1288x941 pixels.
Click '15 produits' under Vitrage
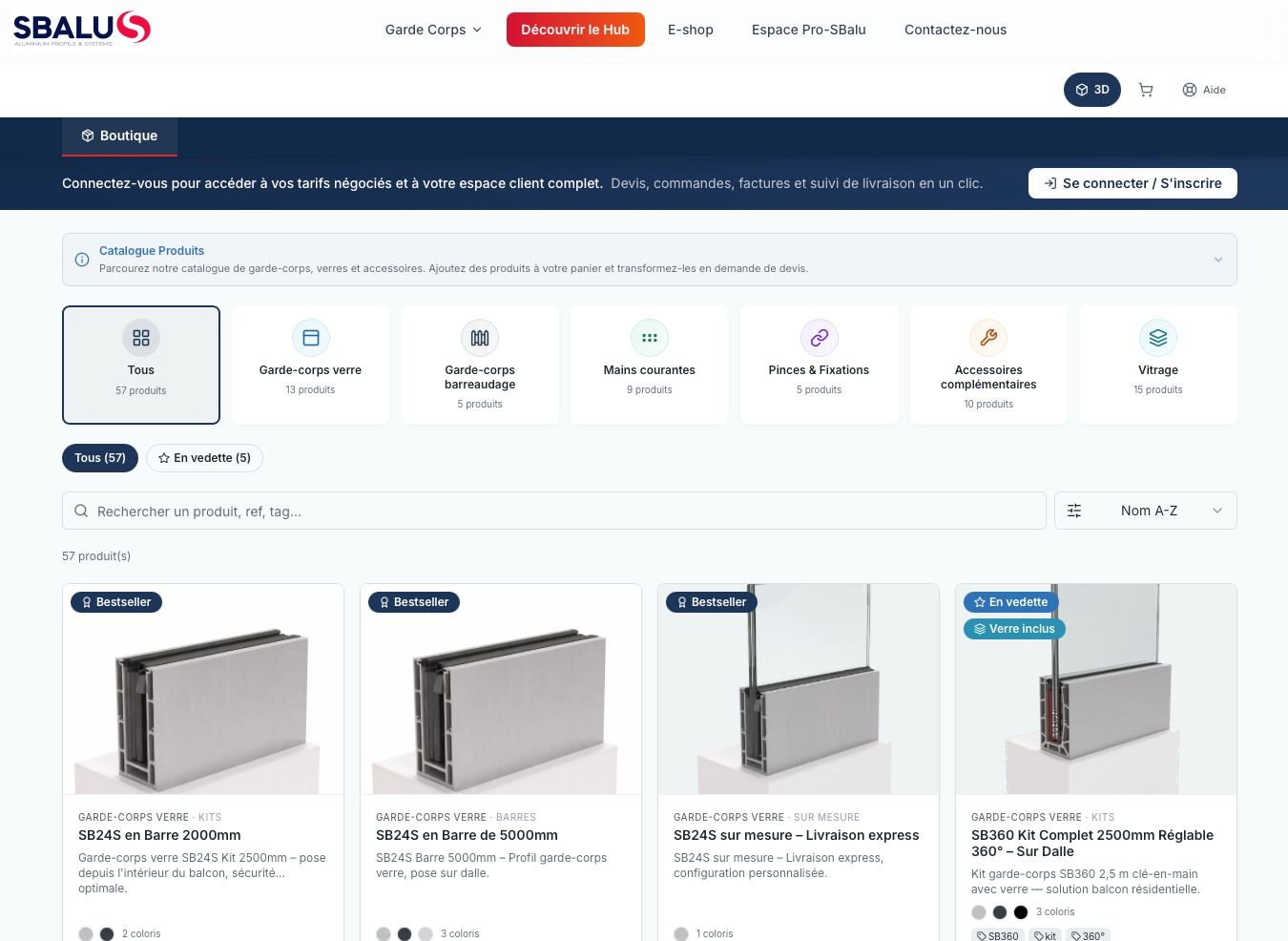coord(1158,389)
